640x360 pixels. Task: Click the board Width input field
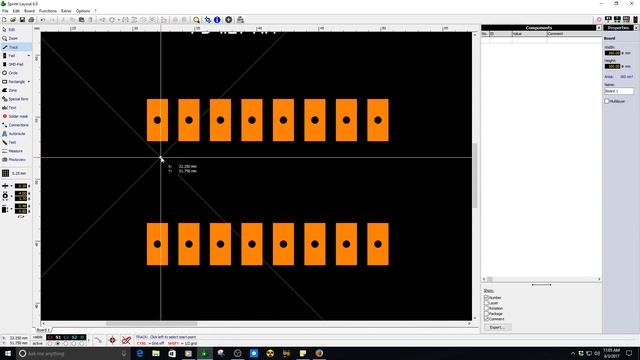tap(612, 53)
